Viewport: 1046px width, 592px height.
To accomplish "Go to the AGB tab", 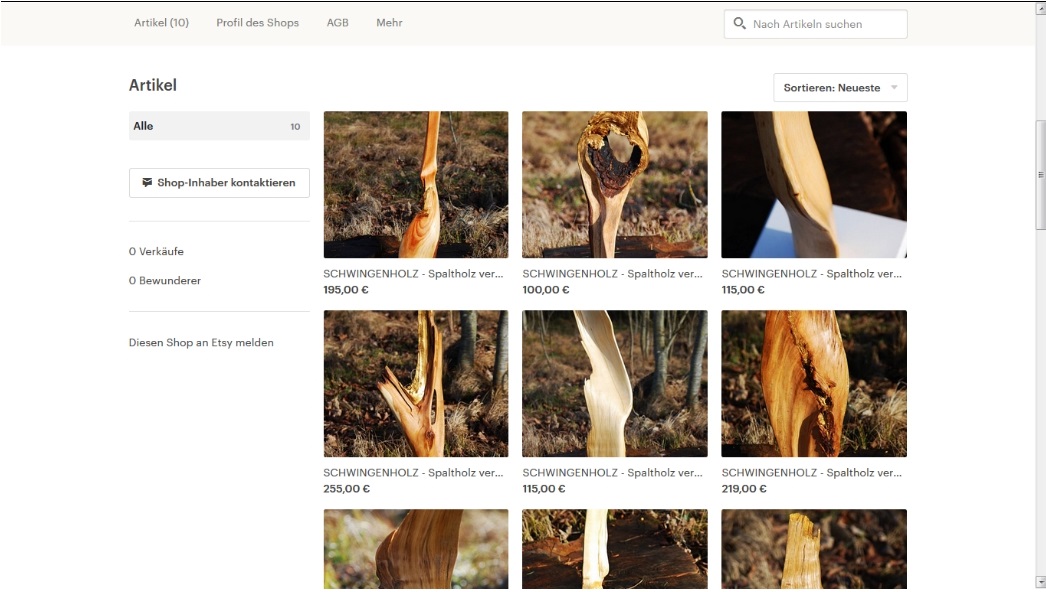I will [x=338, y=23].
